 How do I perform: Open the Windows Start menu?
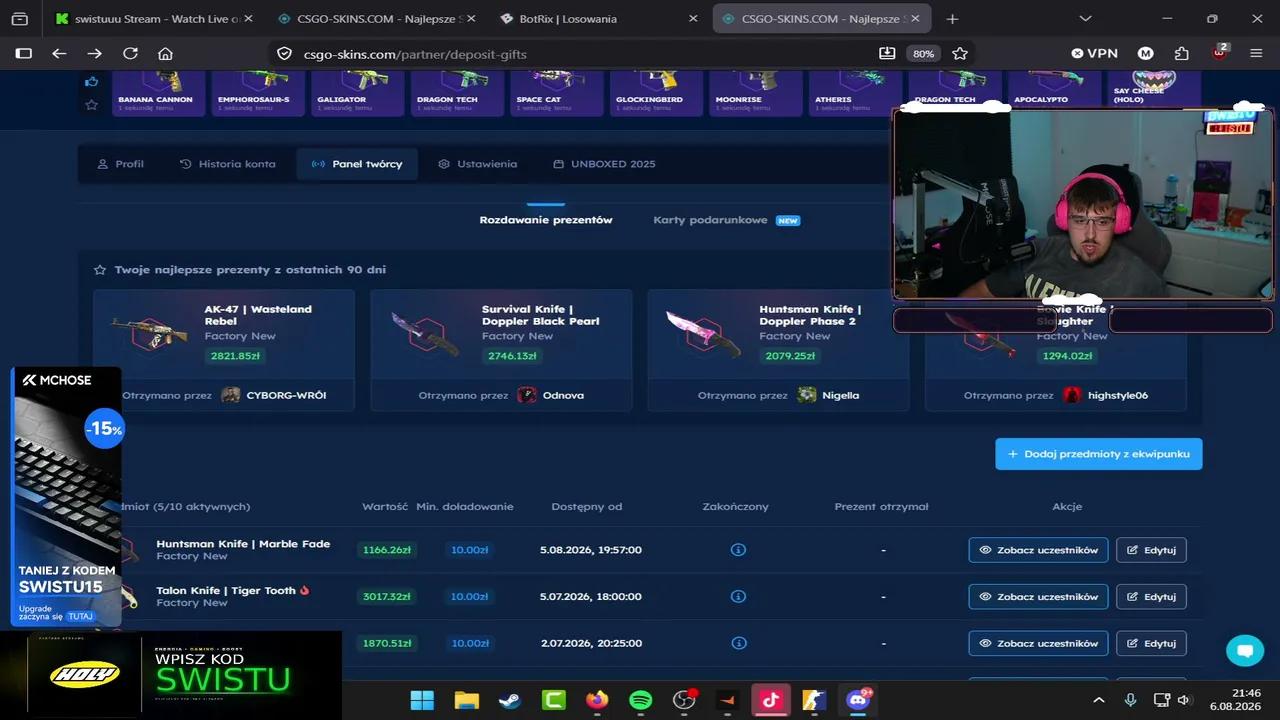422,700
